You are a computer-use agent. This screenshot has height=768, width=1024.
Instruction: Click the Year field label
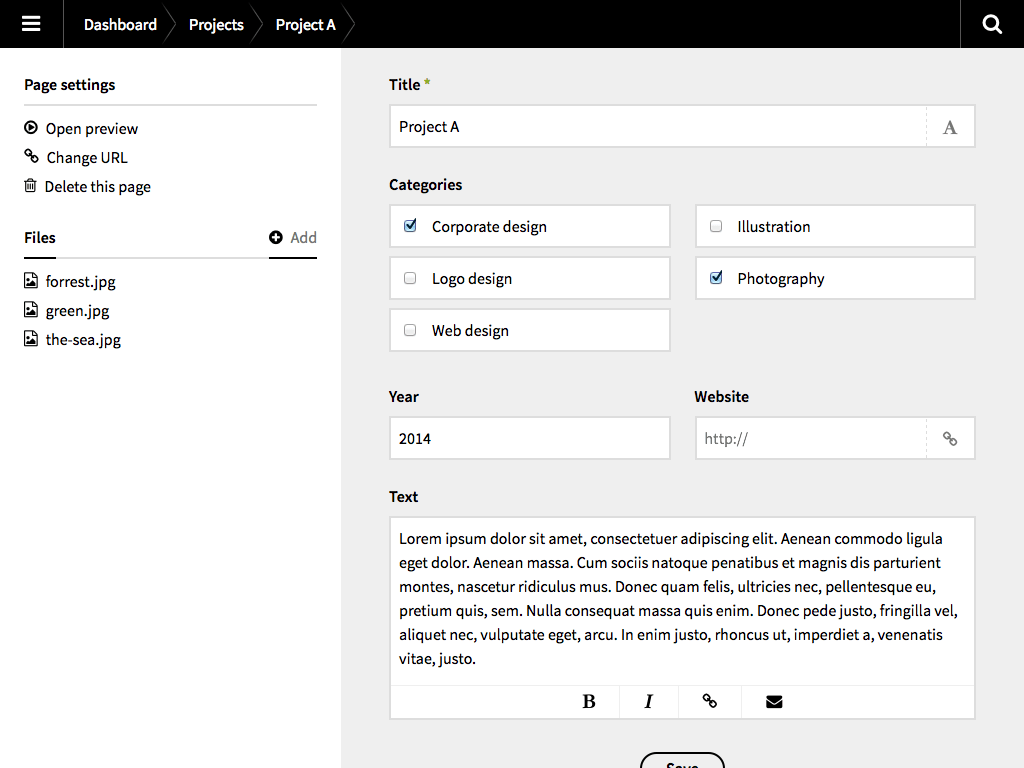pyautogui.click(x=404, y=396)
